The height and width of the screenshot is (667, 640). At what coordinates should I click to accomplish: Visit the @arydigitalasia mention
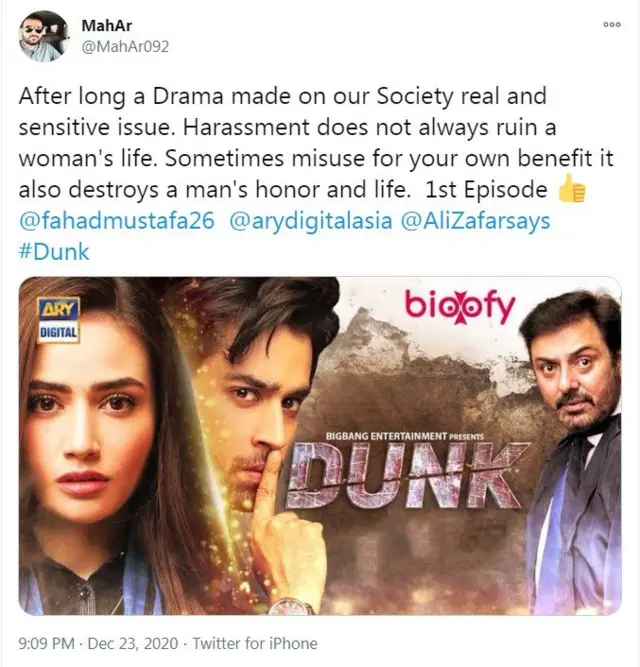pos(310,221)
